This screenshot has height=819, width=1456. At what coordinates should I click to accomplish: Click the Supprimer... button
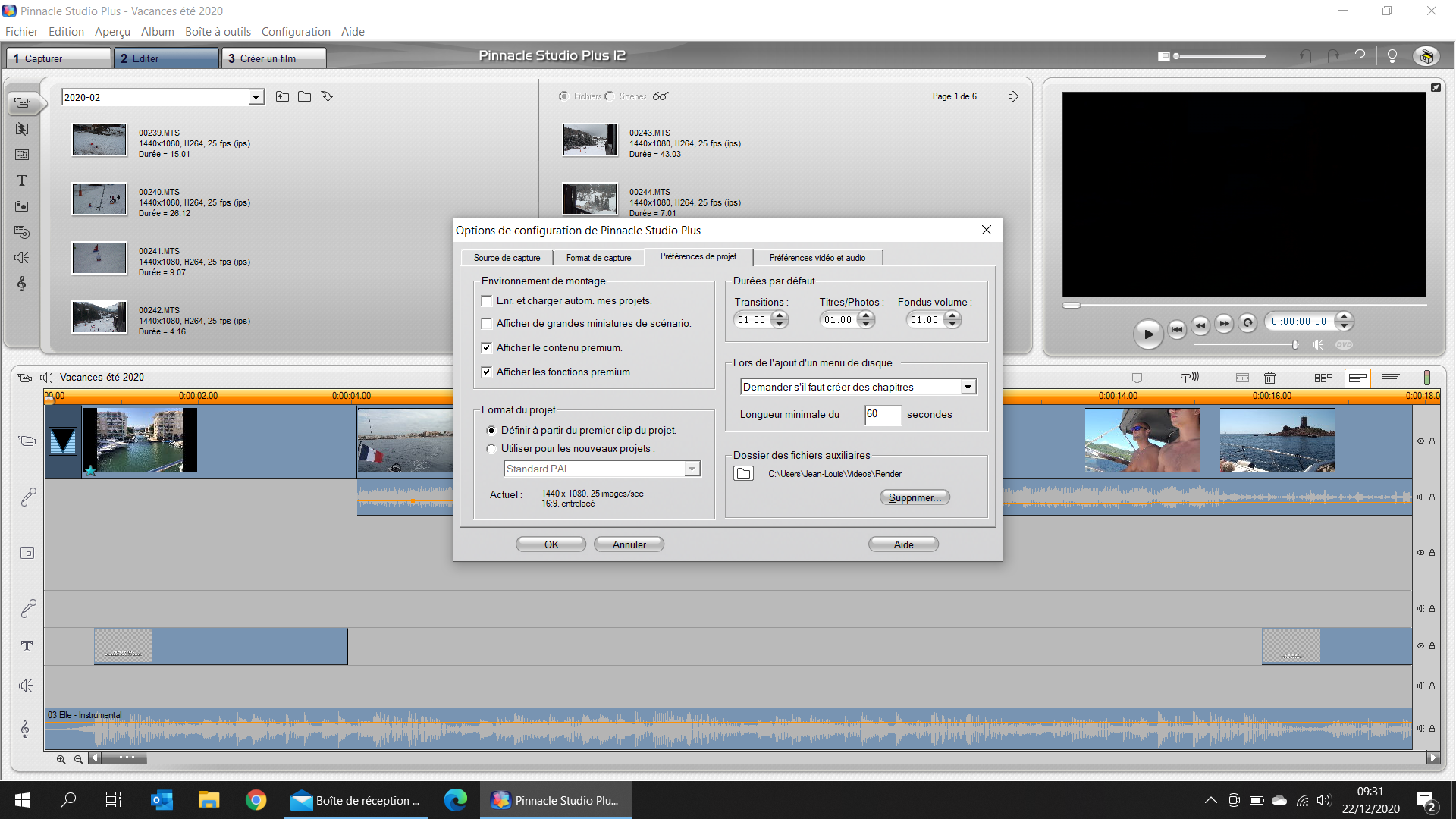coord(915,497)
